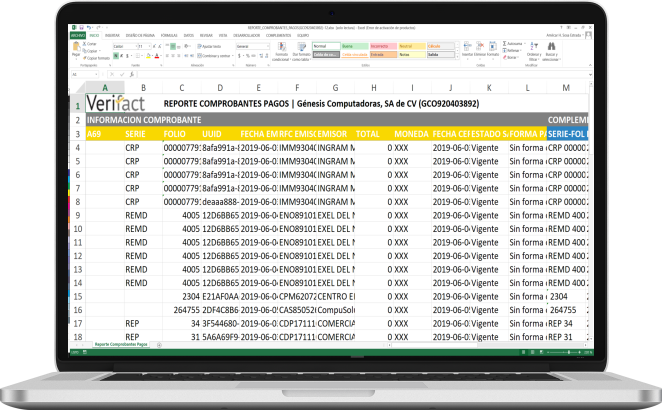The width and height of the screenshot is (662, 410).
Task: Click the Normal view status bar icon
Action: (524, 352)
